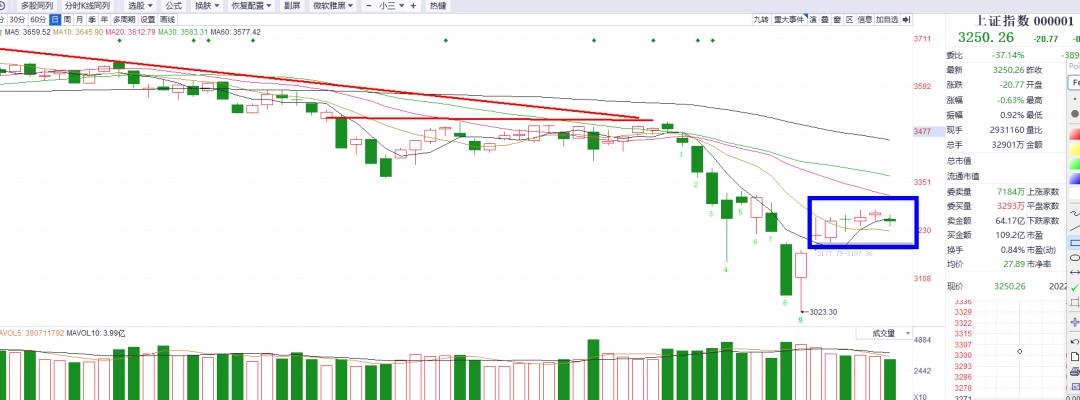Screen dimensions: 1080x400
Task: Select the straight line drawing tool
Action: click(1074, 228)
